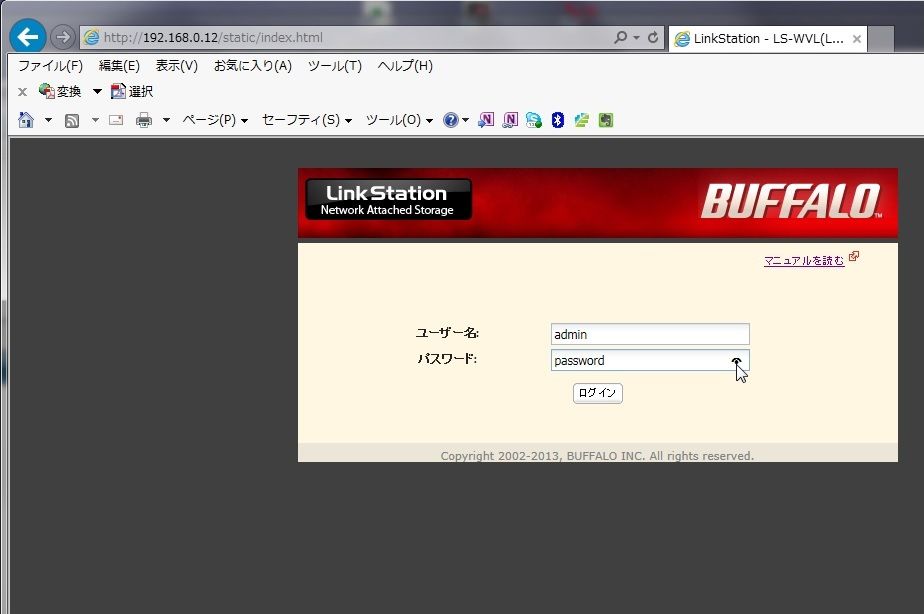
Task: Click the Internet Explorer page icon in address bar
Action: (91, 38)
